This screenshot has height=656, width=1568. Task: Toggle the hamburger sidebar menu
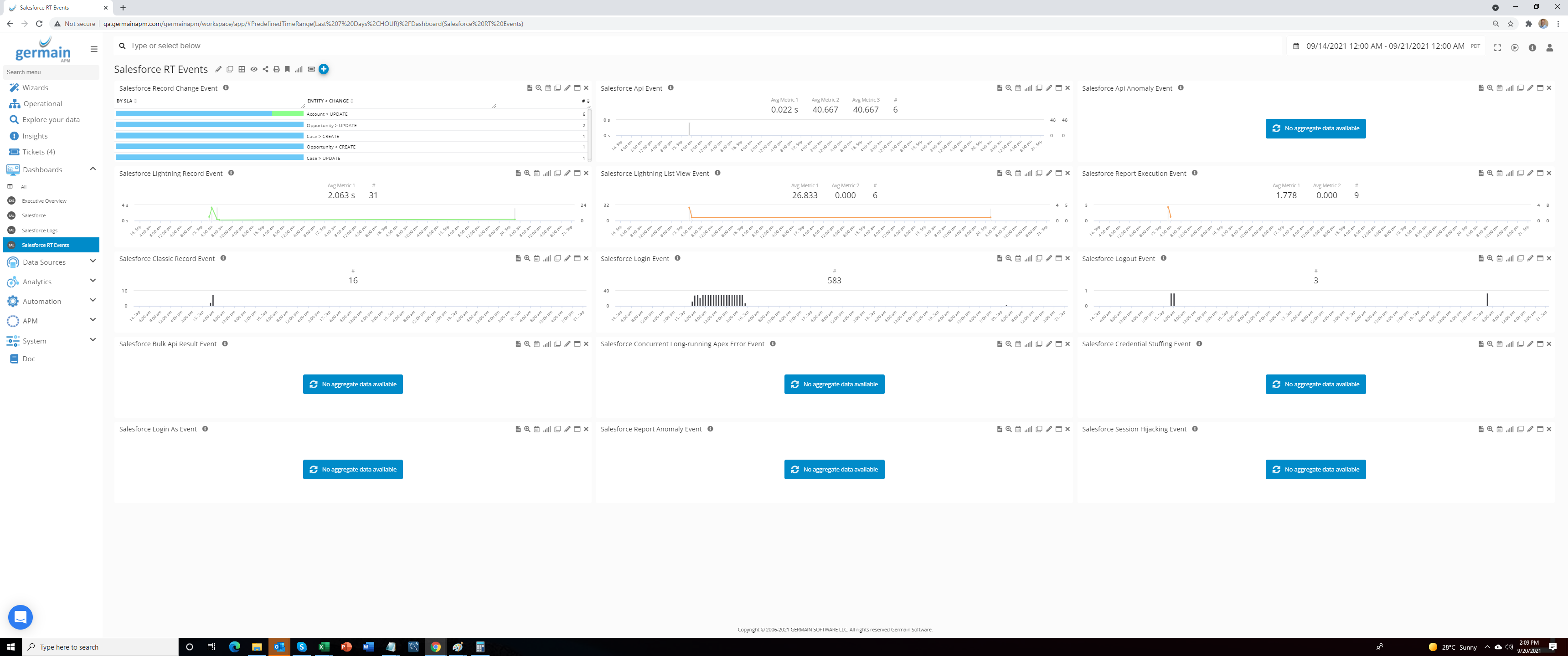(94, 49)
